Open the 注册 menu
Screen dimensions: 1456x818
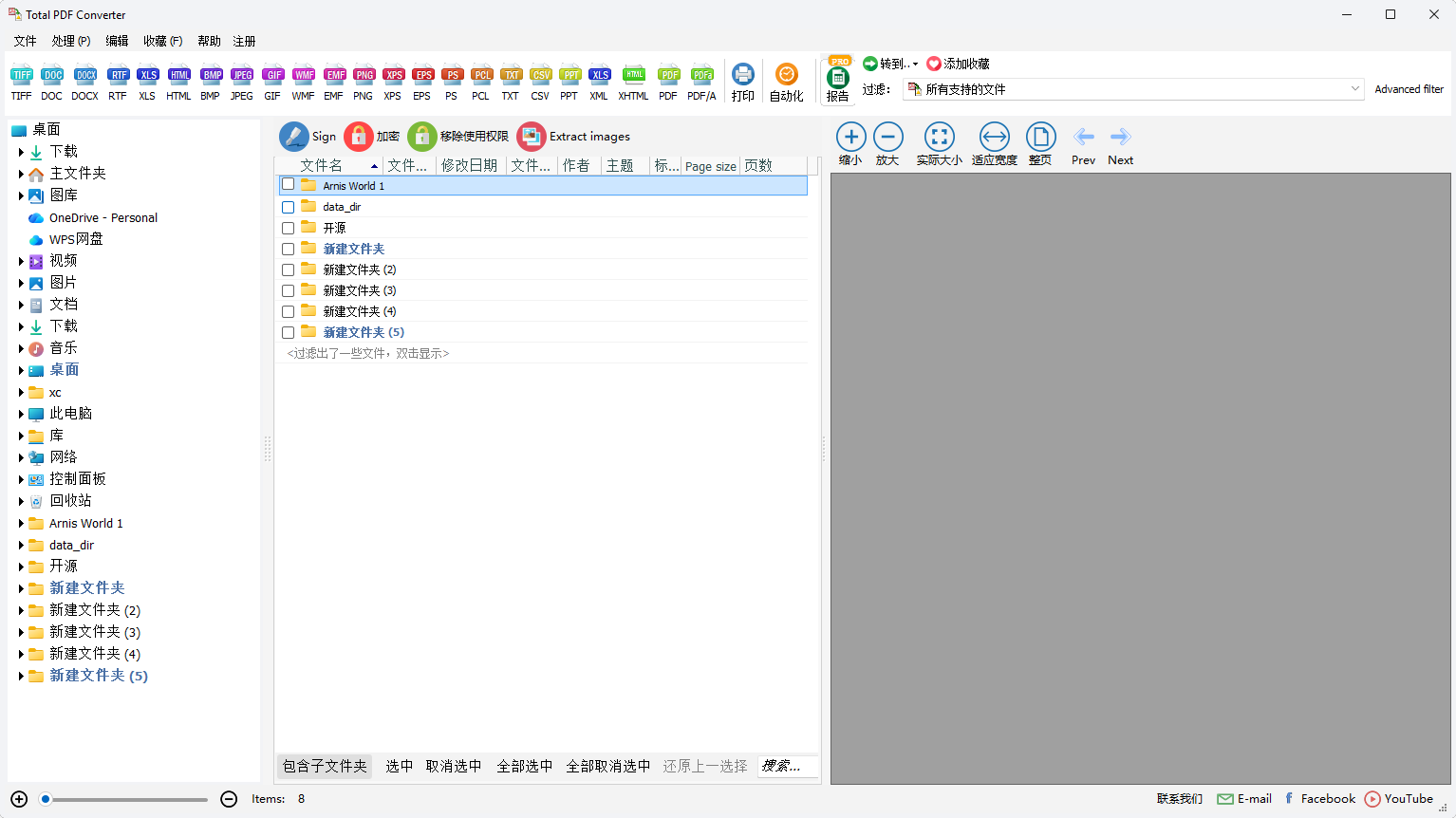[244, 41]
